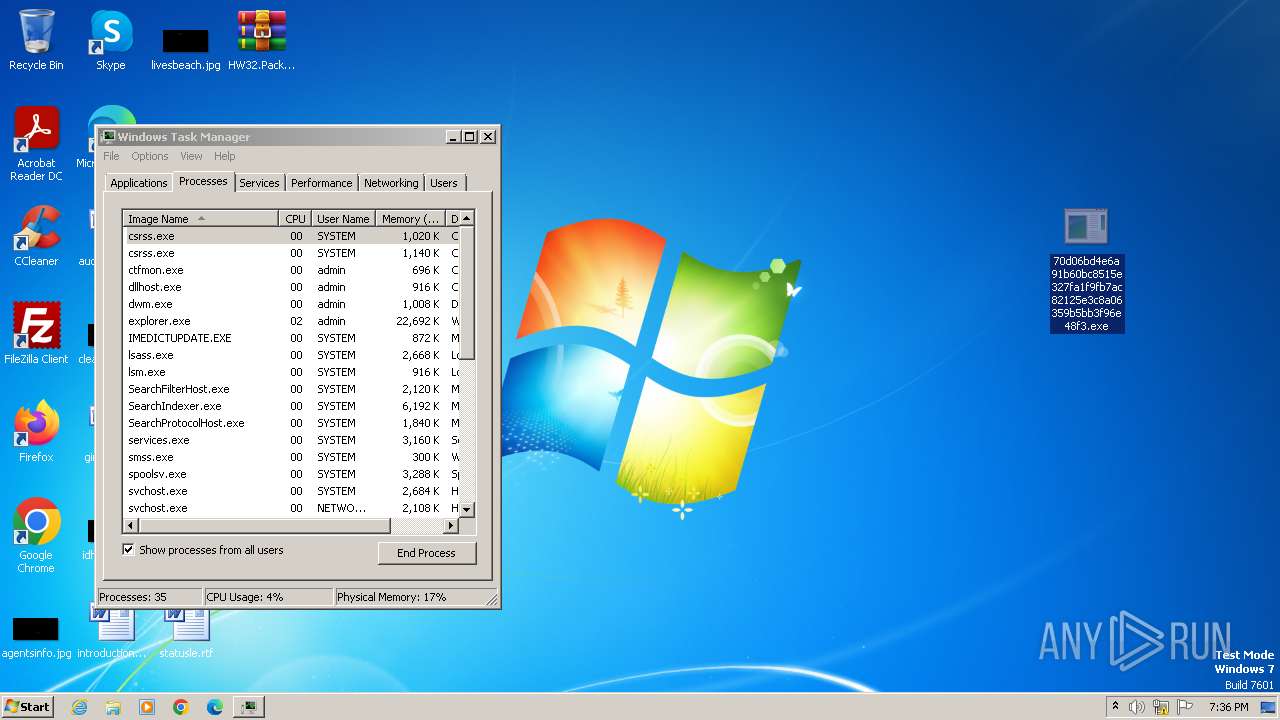
Task: Select the SearchProtocolHost.exe process row
Action: pyautogui.click(x=291, y=423)
